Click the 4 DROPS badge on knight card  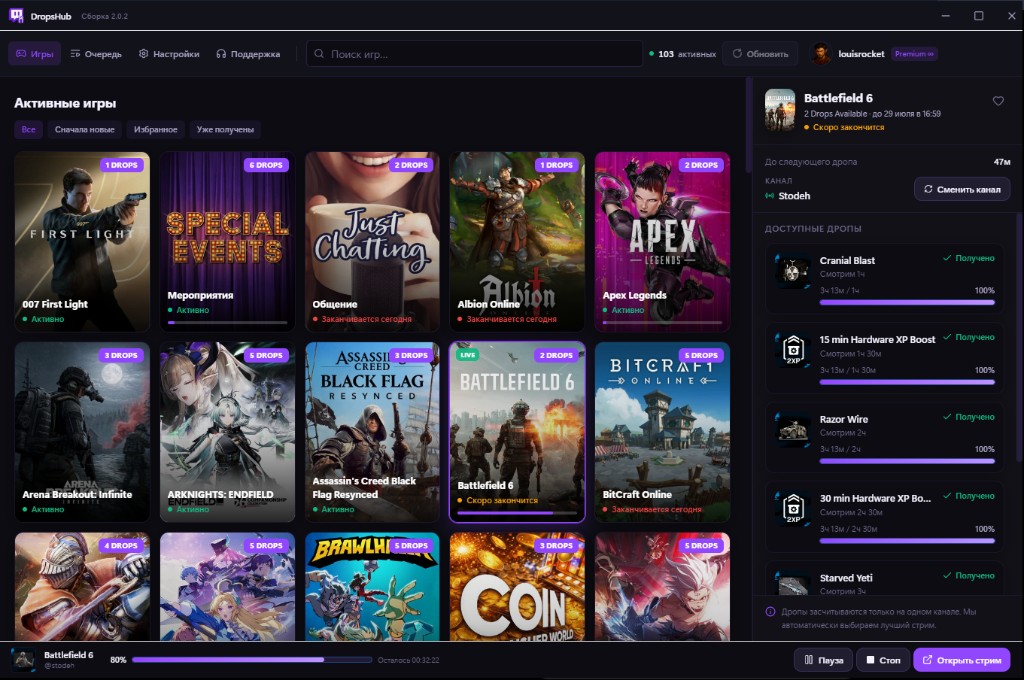pos(121,545)
